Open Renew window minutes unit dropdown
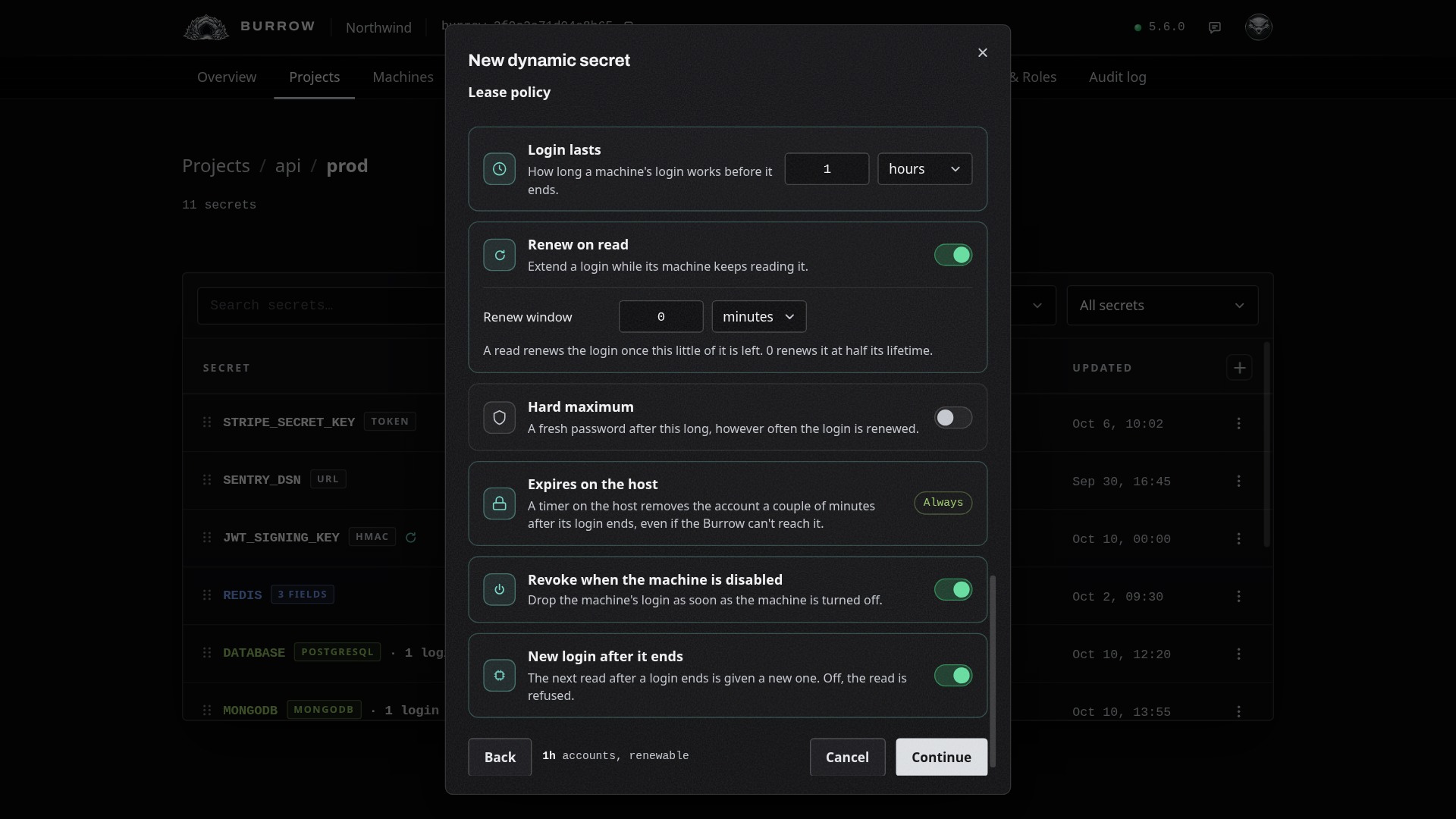The width and height of the screenshot is (1456, 819). pyautogui.click(x=758, y=317)
